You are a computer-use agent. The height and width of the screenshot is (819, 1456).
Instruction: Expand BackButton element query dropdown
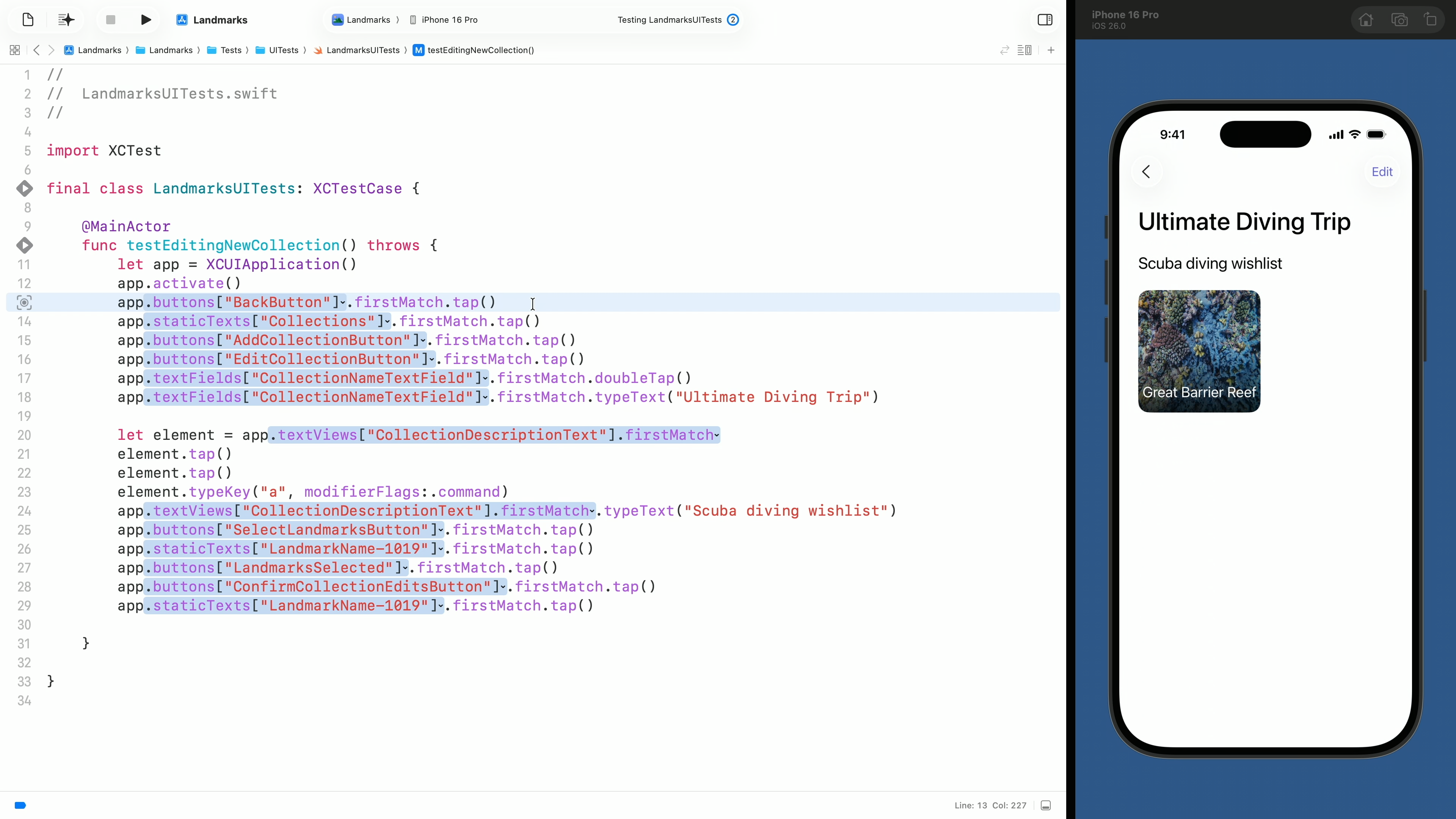(342, 303)
